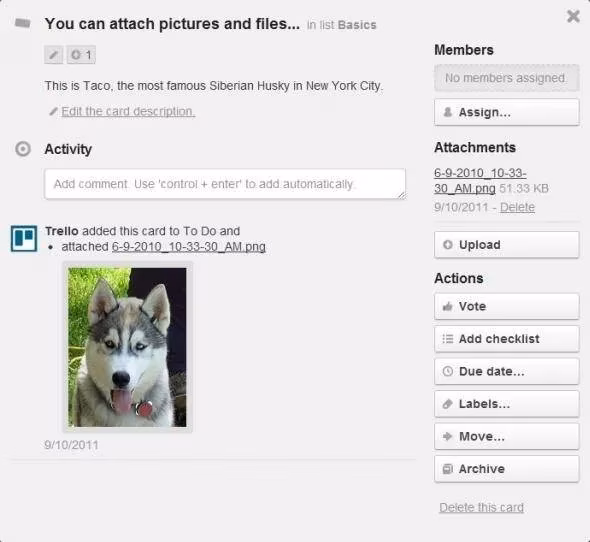Click the Trello logo avatar in the activity

[x=24, y=238]
